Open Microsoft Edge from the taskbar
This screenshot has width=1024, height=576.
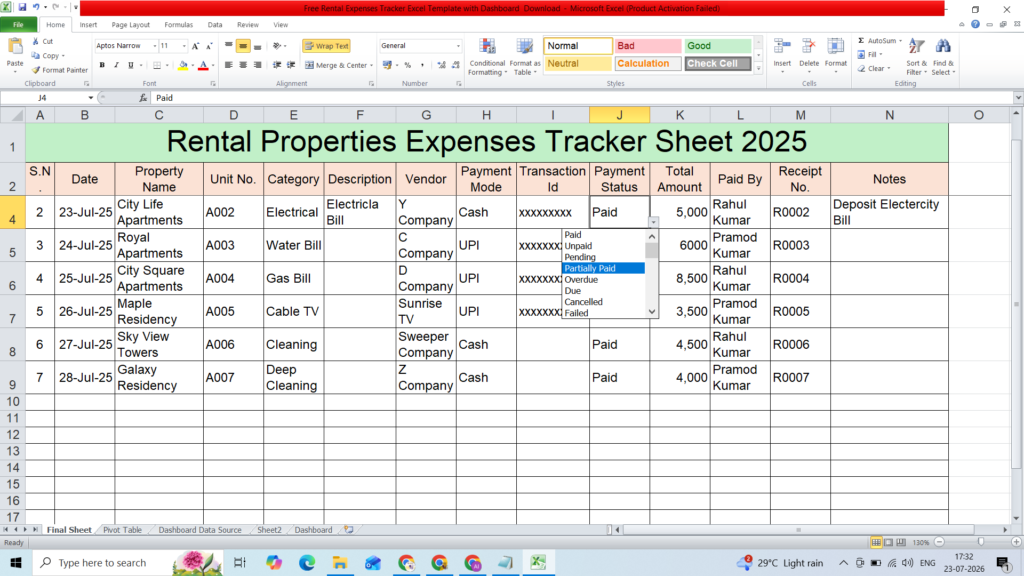click(x=306, y=562)
